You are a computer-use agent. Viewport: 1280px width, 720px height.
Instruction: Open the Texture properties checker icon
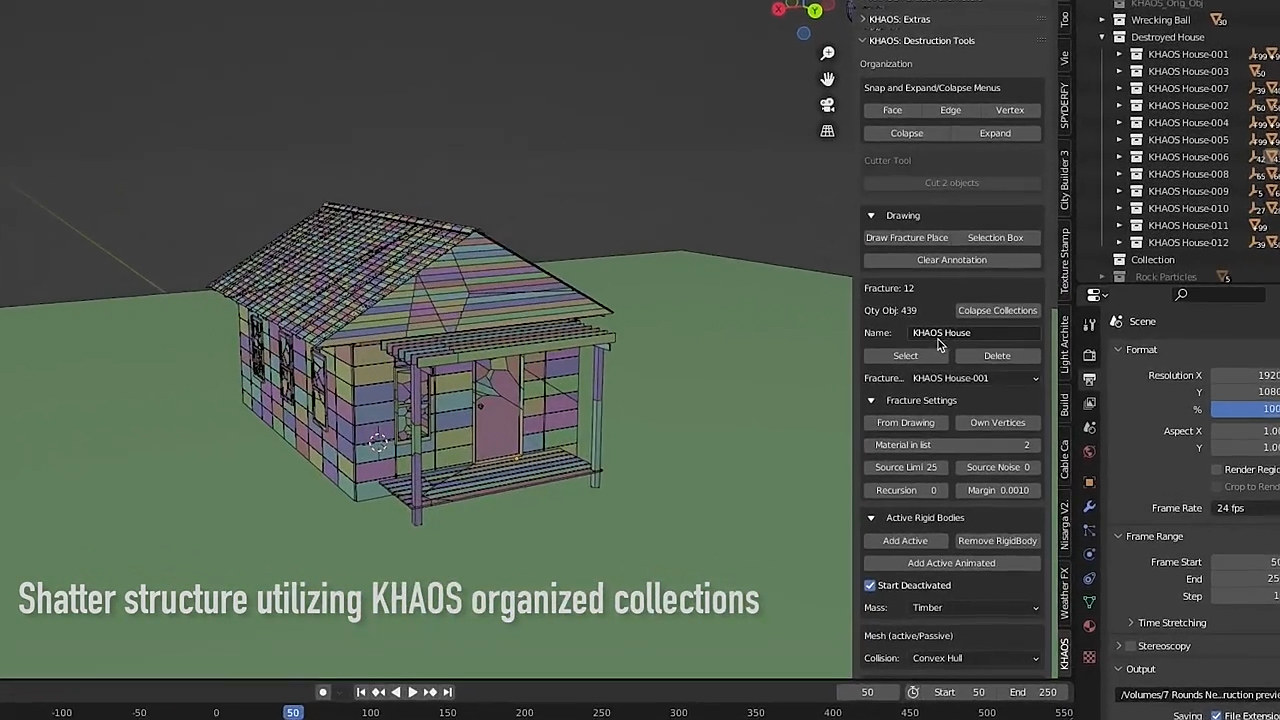(1089, 657)
